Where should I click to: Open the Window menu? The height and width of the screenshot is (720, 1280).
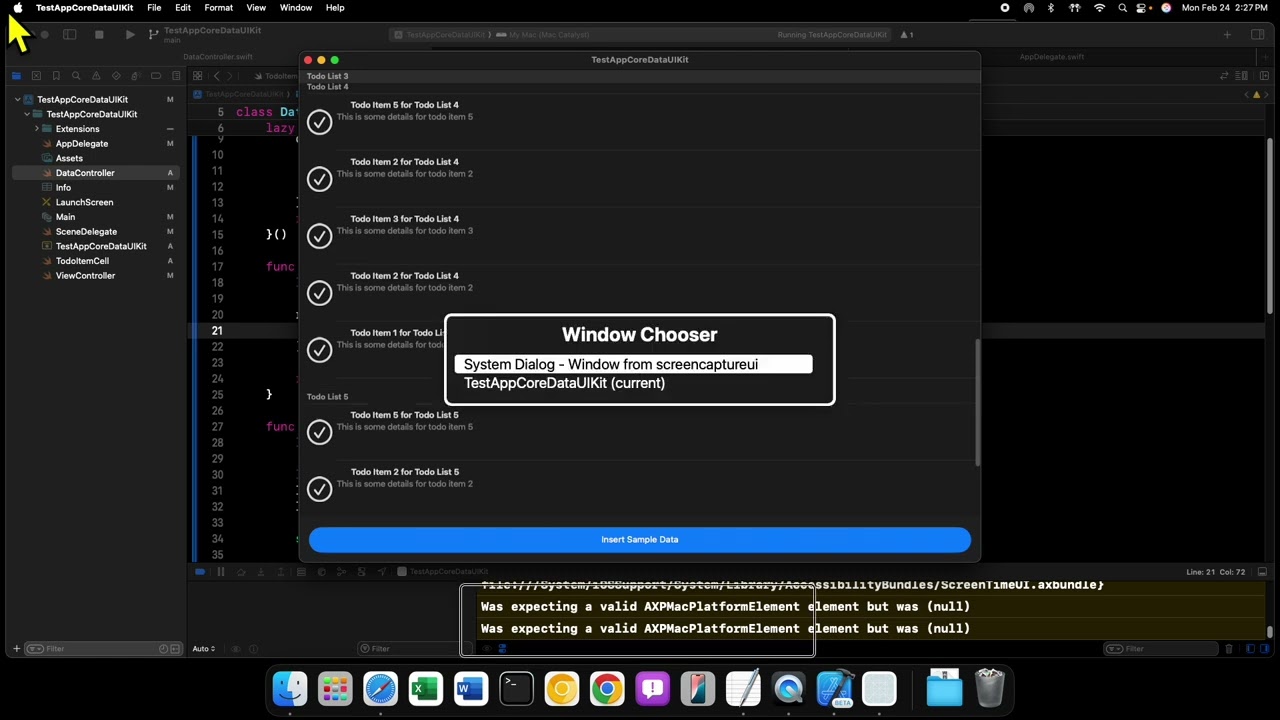[x=296, y=8]
